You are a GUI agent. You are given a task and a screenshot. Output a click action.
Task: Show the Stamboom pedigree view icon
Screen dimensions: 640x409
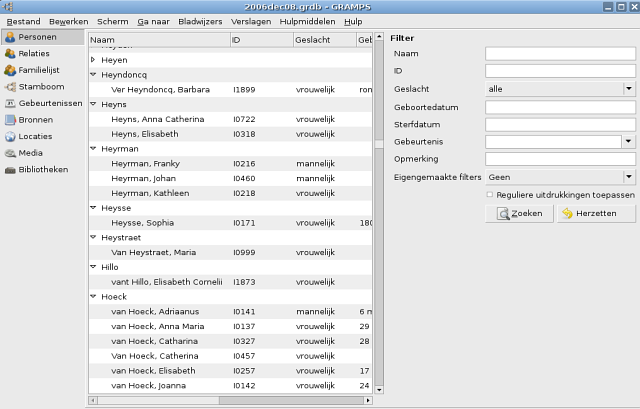coord(11,87)
